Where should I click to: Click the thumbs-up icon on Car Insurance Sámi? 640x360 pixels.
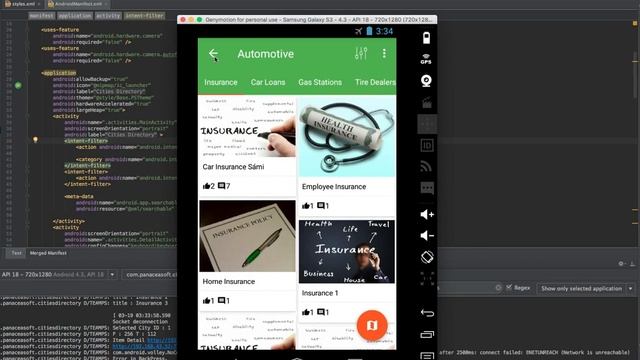pyautogui.click(x=207, y=186)
